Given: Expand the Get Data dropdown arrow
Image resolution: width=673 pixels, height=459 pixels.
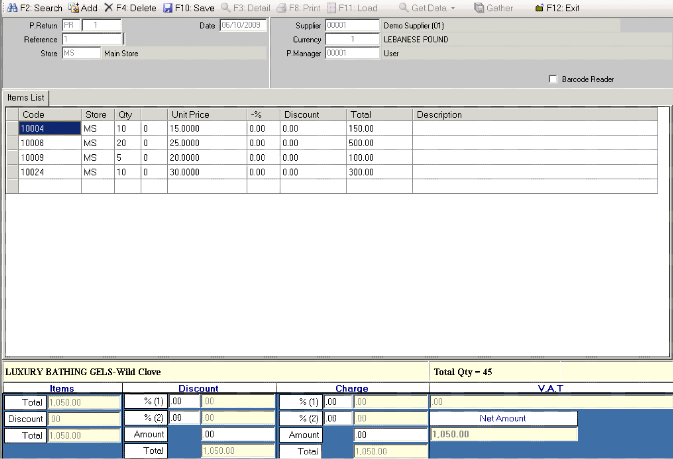Looking at the screenshot, I should [453, 7].
